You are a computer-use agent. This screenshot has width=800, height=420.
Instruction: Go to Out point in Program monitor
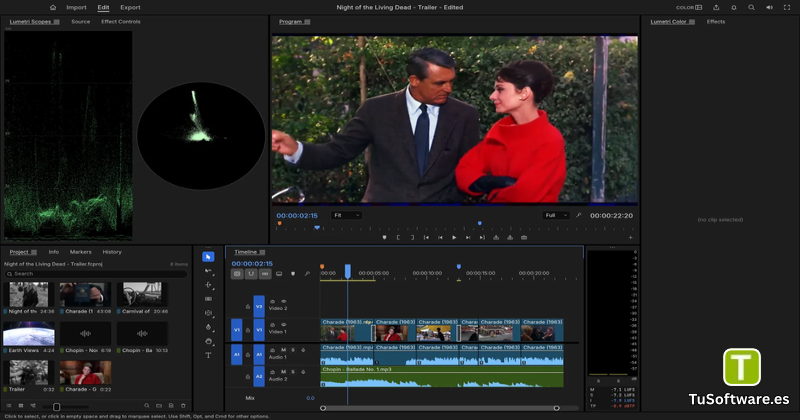tap(482, 237)
